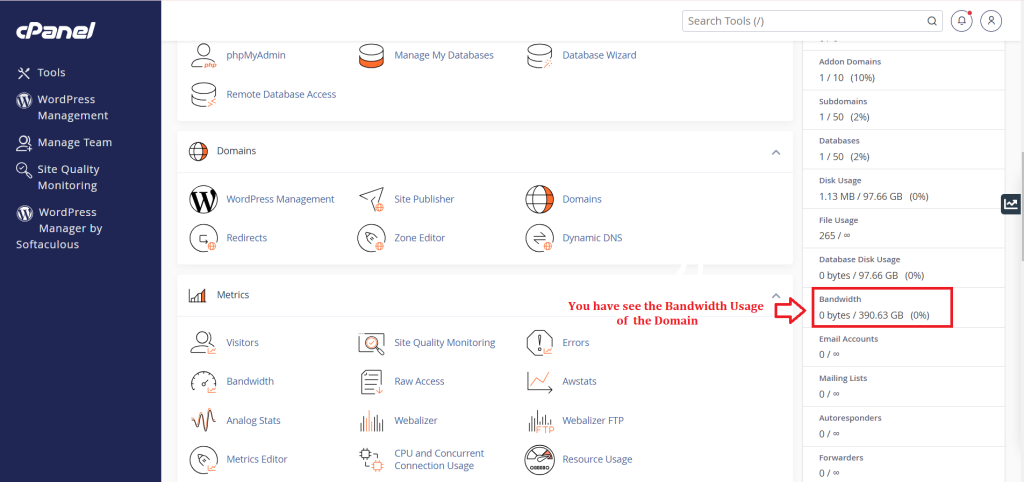This screenshot has height=482, width=1024.
Task: Click the Analog Stats icon
Action: [x=204, y=421]
